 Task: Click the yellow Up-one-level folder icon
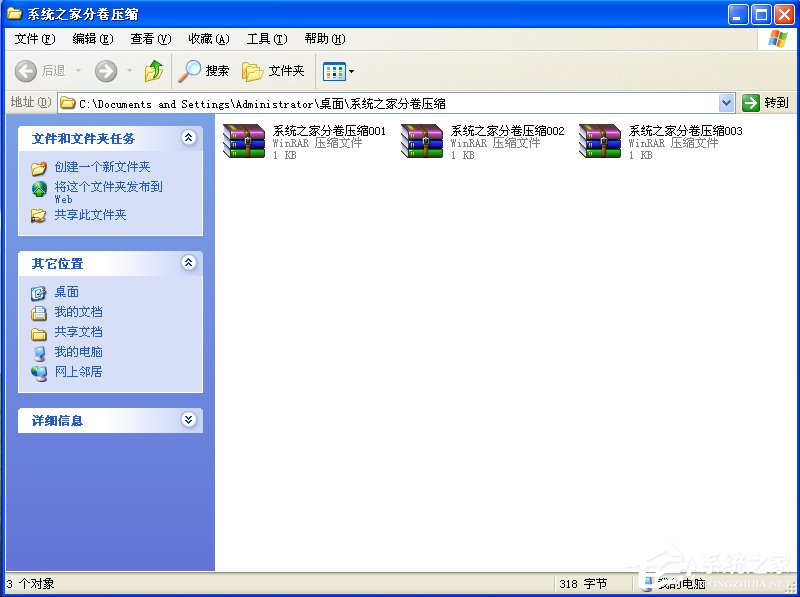coord(155,71)
